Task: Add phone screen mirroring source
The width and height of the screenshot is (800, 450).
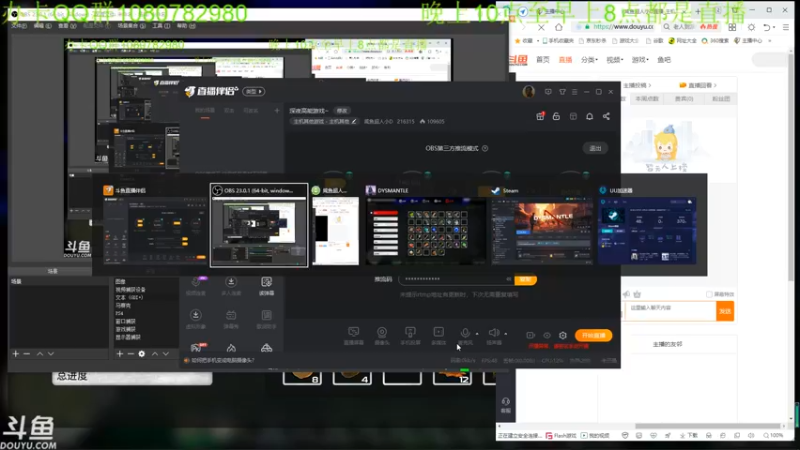Action: click(x=410, y=335)
